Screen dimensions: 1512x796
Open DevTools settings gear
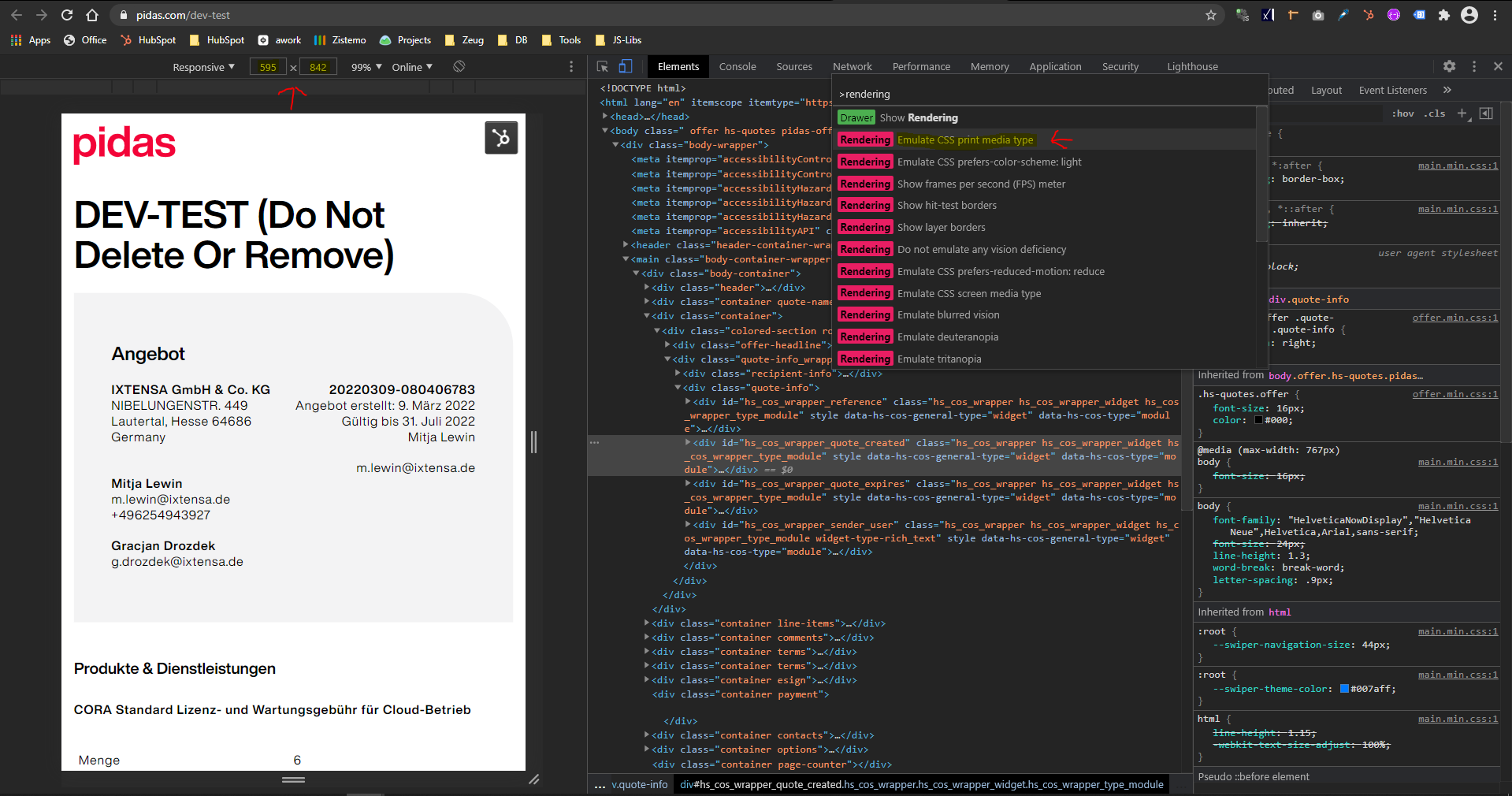[1449, 67]
